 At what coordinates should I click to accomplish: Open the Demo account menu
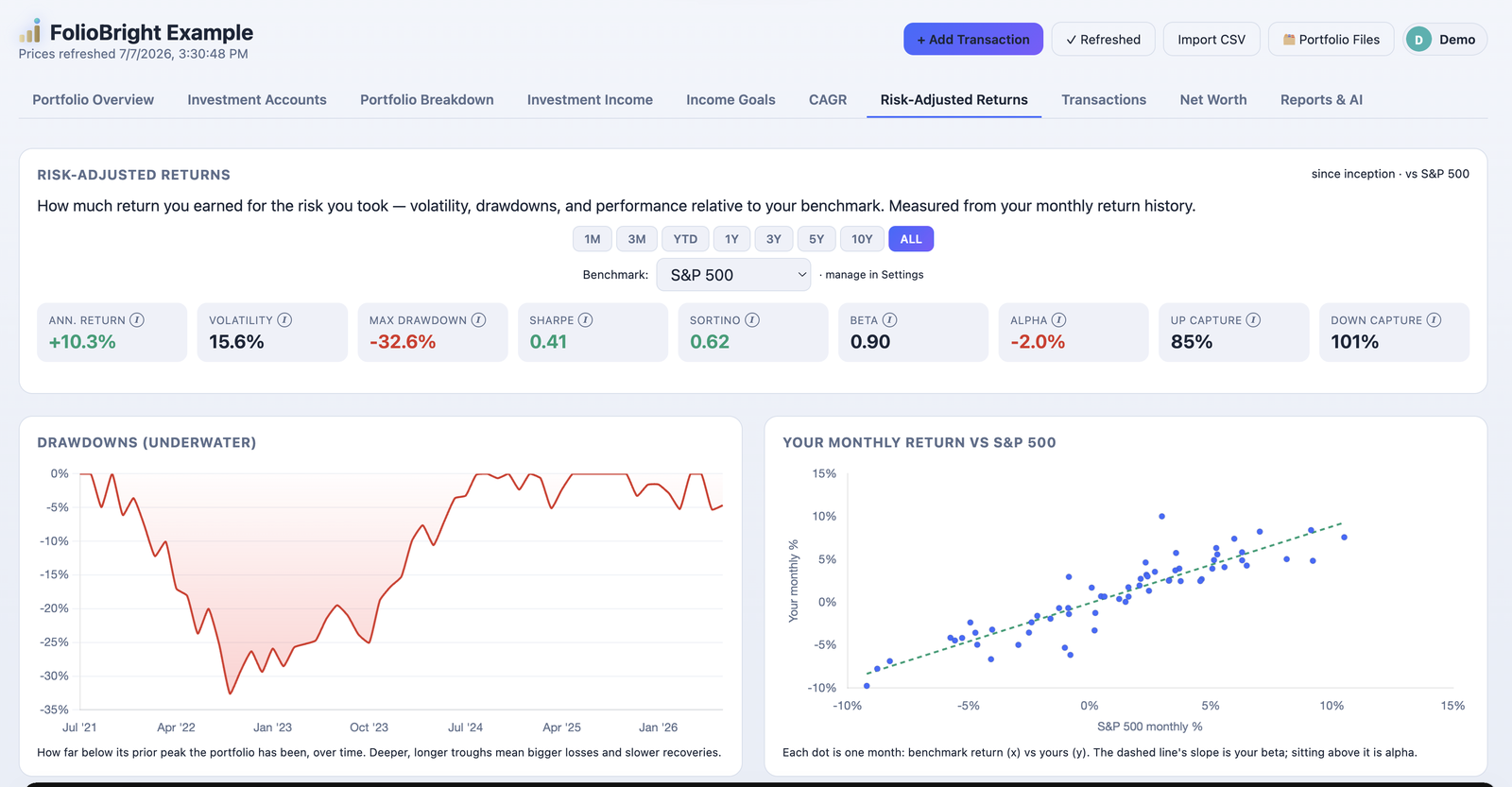1446,40
